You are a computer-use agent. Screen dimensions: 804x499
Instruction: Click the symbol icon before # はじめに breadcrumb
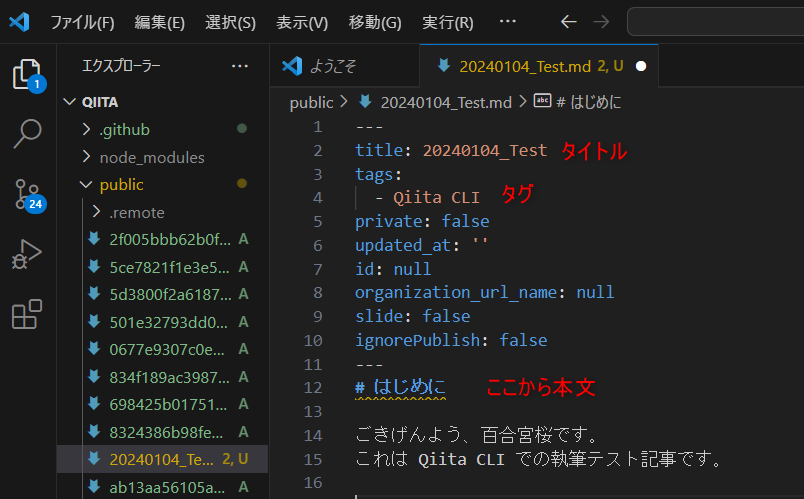click(542, 101)
